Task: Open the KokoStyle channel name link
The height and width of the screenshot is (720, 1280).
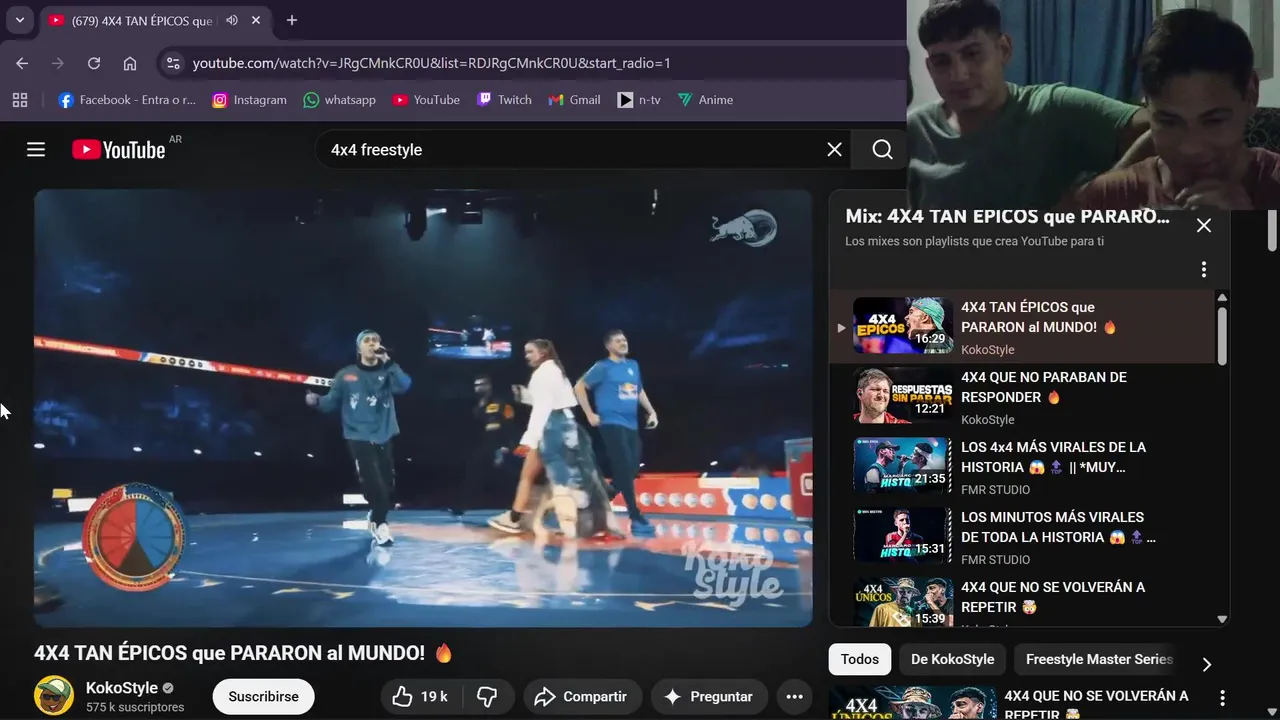Action: pos(122,688)
